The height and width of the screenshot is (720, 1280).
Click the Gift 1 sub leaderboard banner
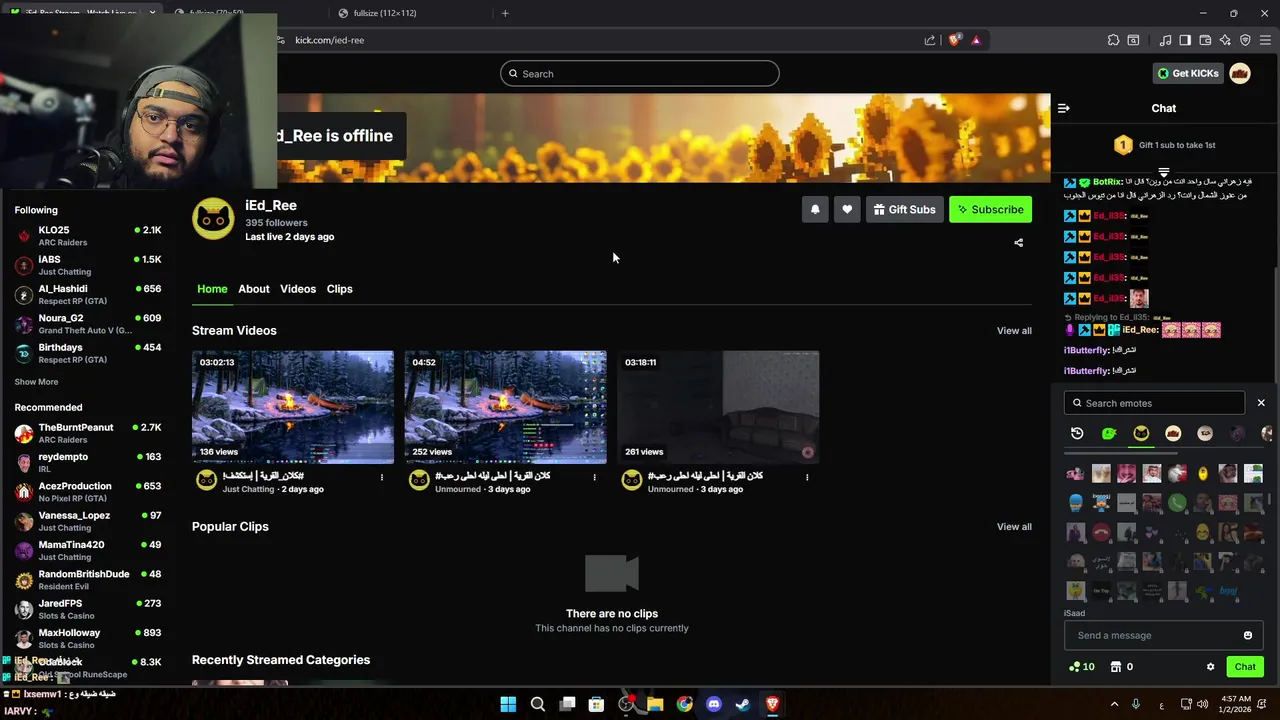point(1164,145)
